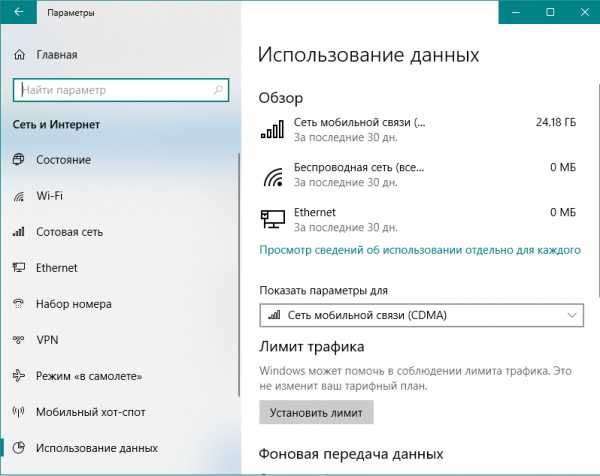Screen dimensions: 600x476
Task: Click the 24.18 ГБ usage value
Action: [x=556, y=122]
